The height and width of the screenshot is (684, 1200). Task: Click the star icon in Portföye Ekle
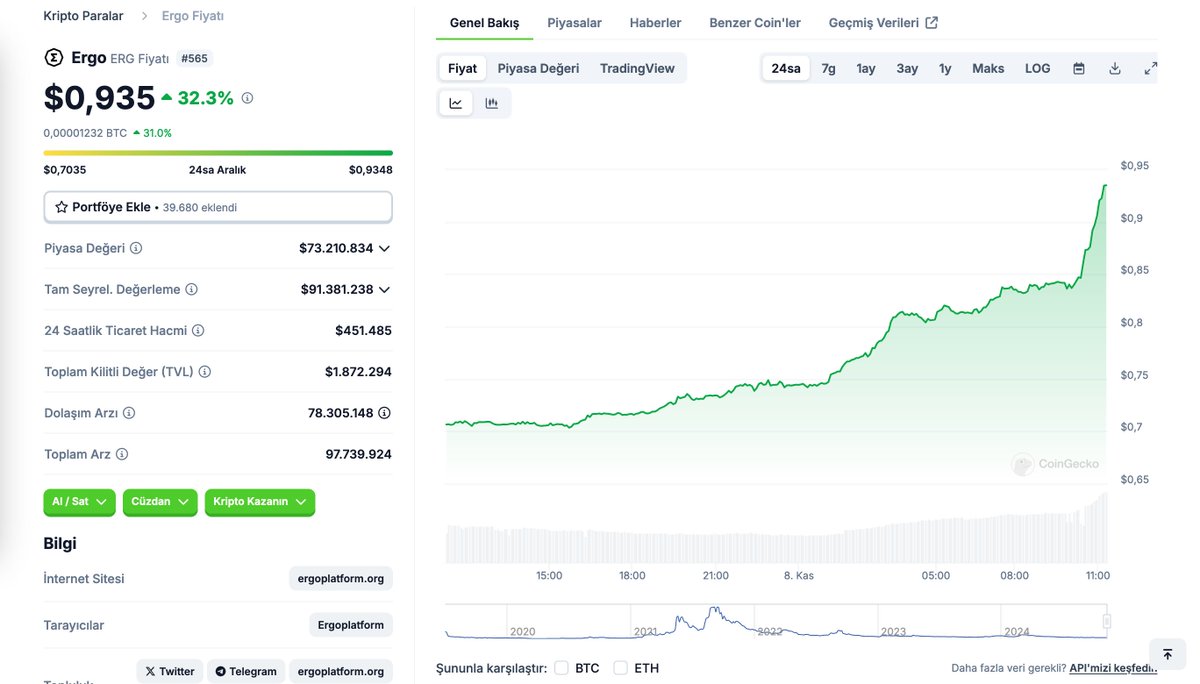61,207
